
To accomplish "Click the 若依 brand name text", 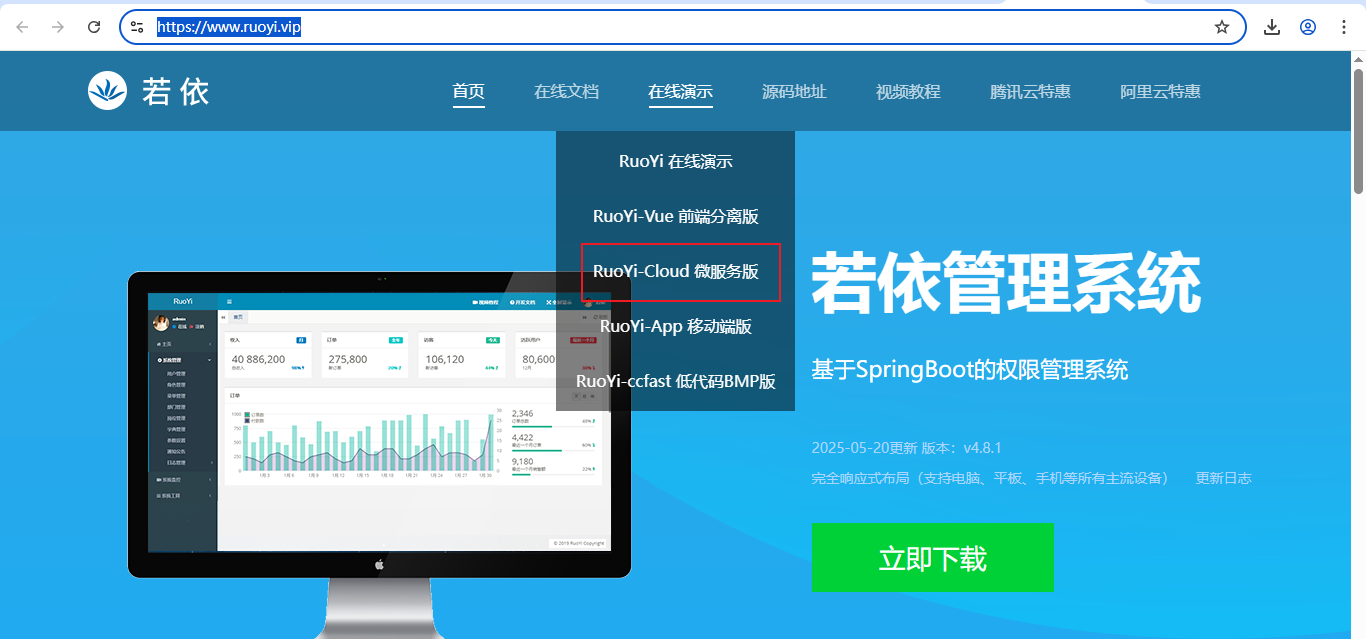I will tap(175, 91).
